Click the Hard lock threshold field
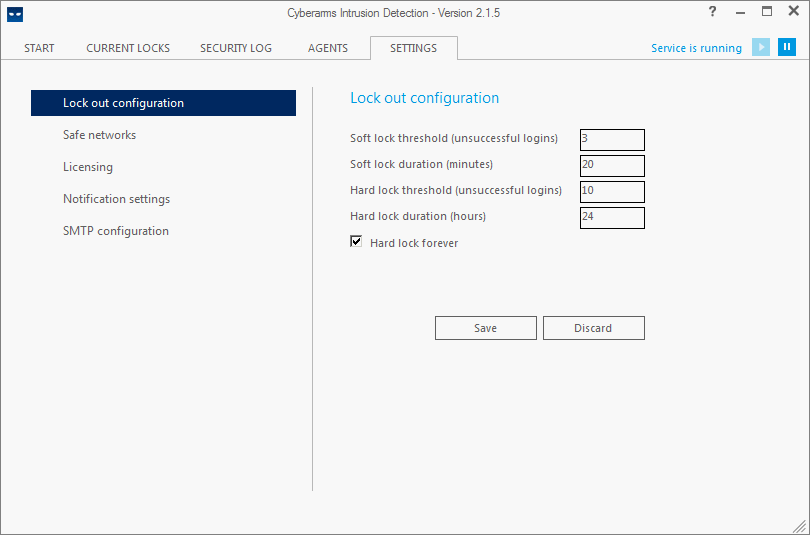810x535 pixels. tap(612, 192)
